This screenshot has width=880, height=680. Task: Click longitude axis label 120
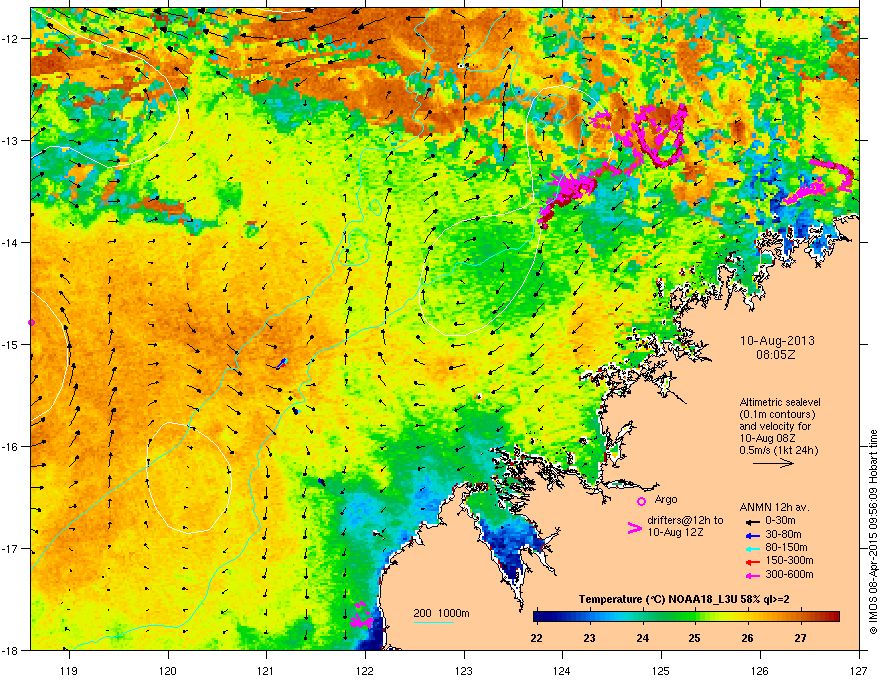[168, 670]
